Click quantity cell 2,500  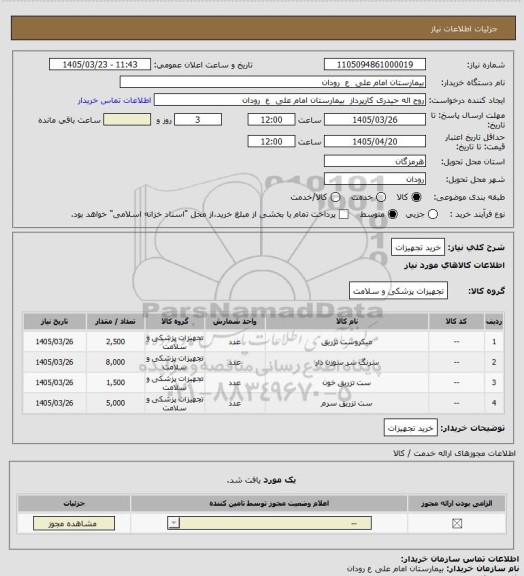(115, 342)
